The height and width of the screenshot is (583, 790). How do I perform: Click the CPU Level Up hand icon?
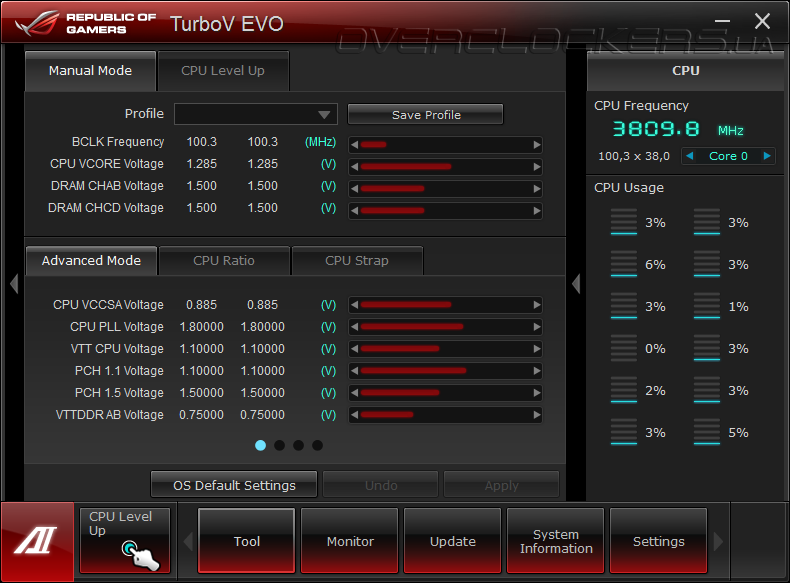coord(141,555)
